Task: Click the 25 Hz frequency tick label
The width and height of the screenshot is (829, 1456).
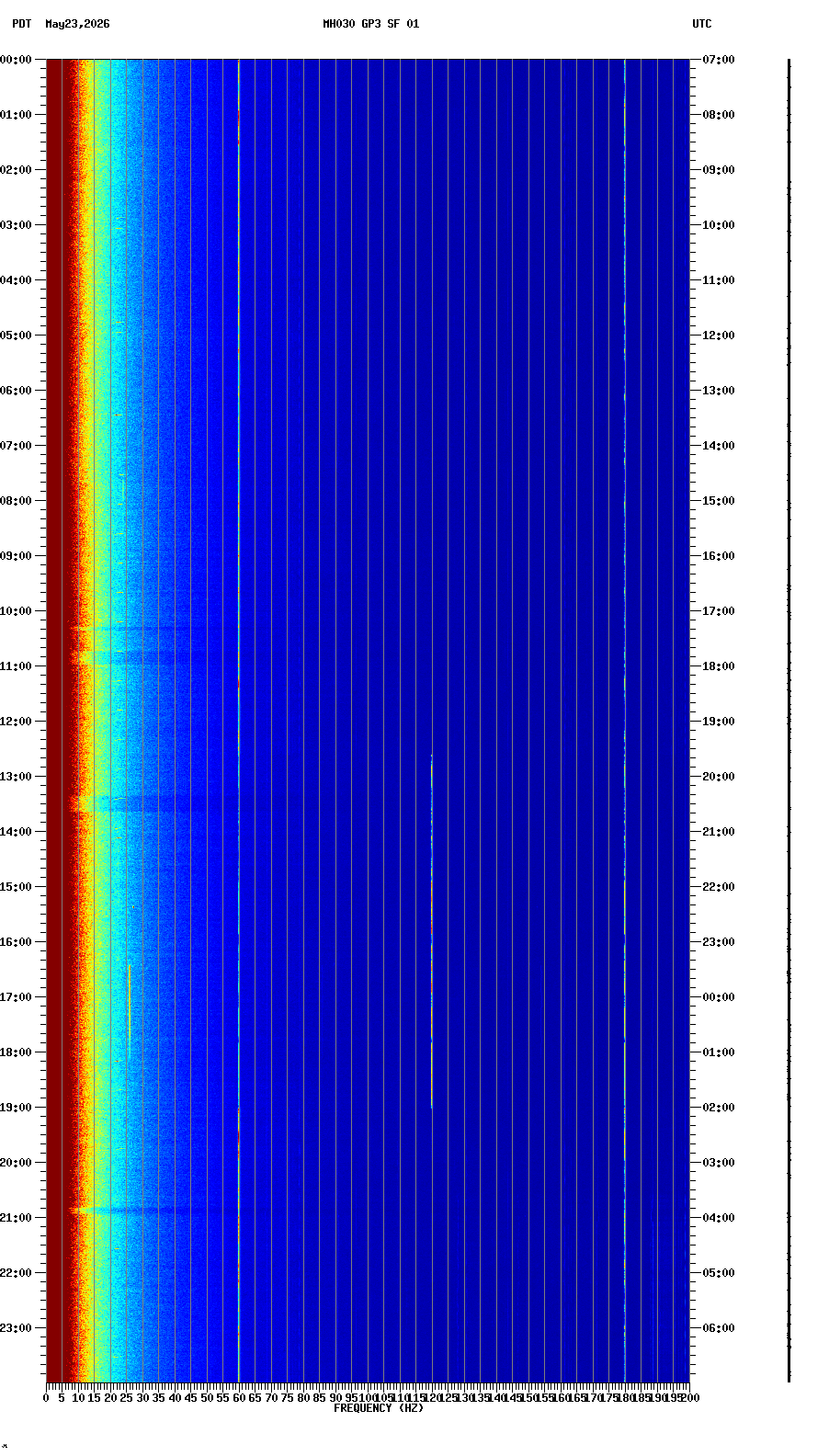Action: point(126,1398)
